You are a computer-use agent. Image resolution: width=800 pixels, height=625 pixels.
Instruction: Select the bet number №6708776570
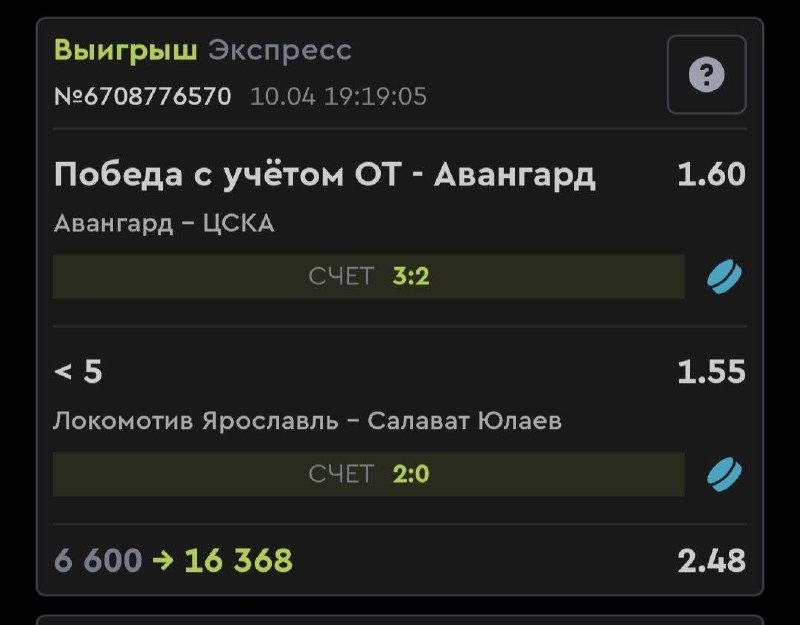coord(142,97)
